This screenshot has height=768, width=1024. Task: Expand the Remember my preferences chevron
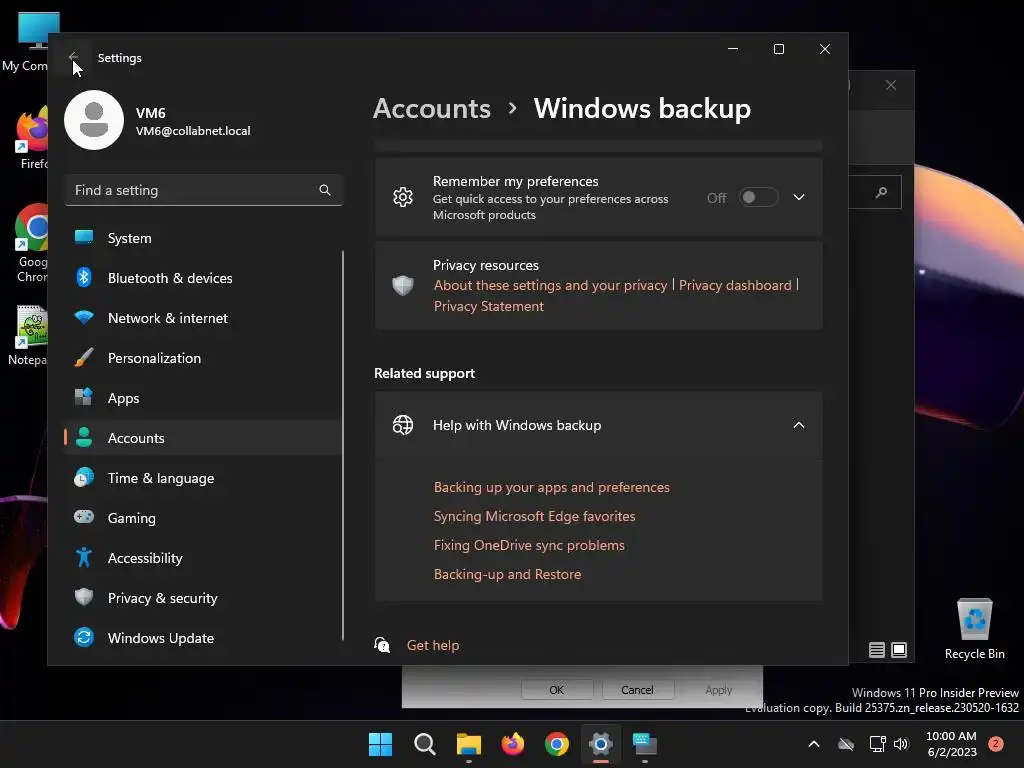click(x=799, y=197)
